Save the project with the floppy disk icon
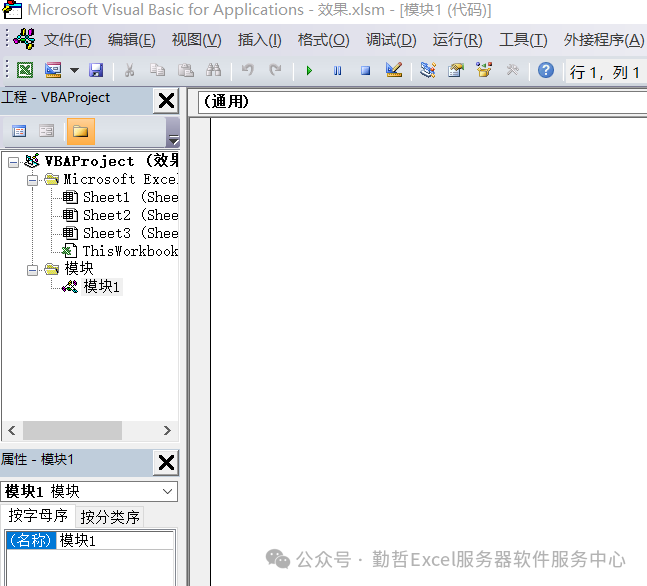Image resolution: width=647 pixels, height=586 pixels. pos(96,70)
